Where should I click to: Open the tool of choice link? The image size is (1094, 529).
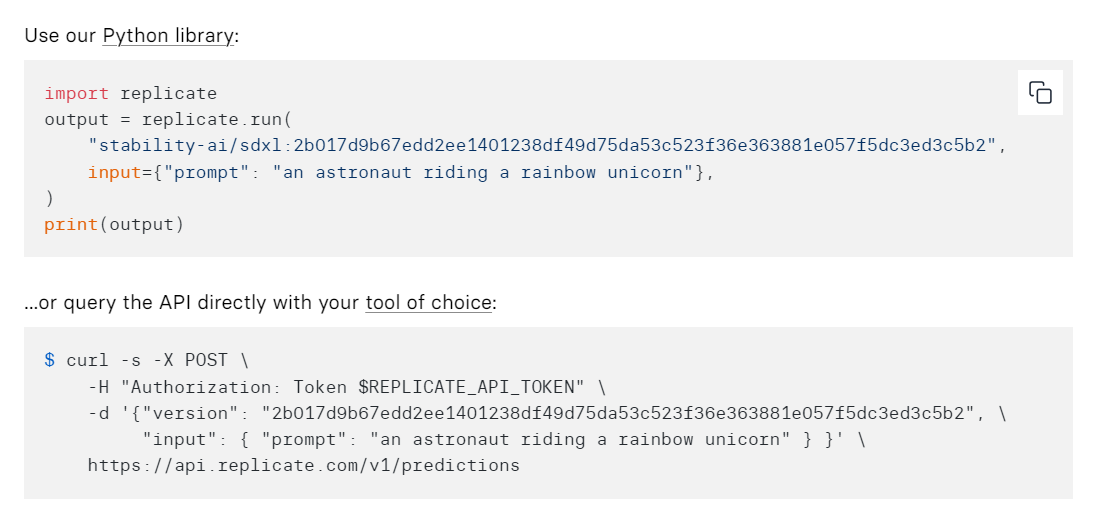[x=428, y=302]
